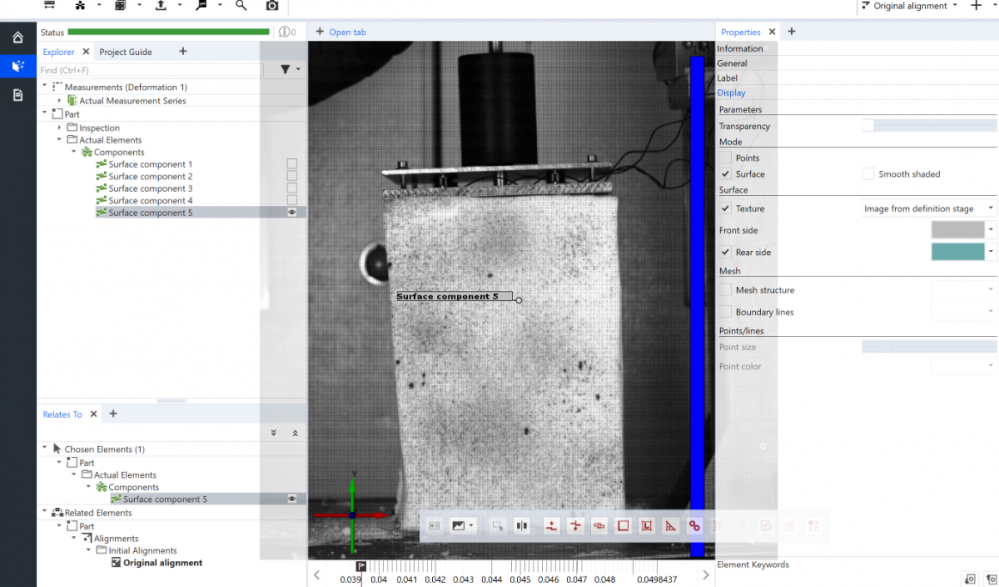
Task: Enable the Points mode checkbox
Action: pos(725,158)
